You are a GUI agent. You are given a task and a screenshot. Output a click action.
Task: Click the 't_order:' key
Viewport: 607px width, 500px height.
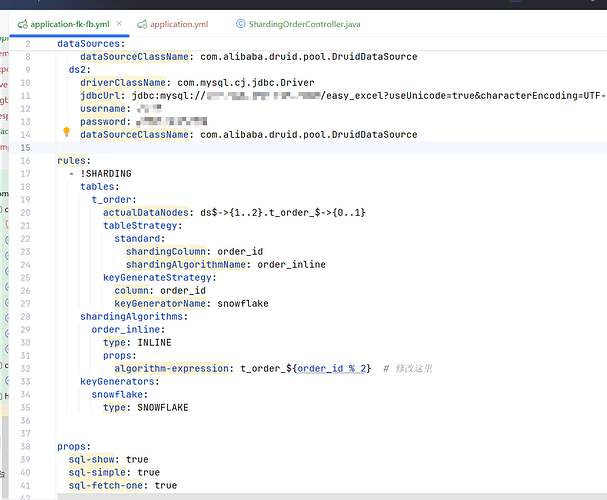[114, 200]
